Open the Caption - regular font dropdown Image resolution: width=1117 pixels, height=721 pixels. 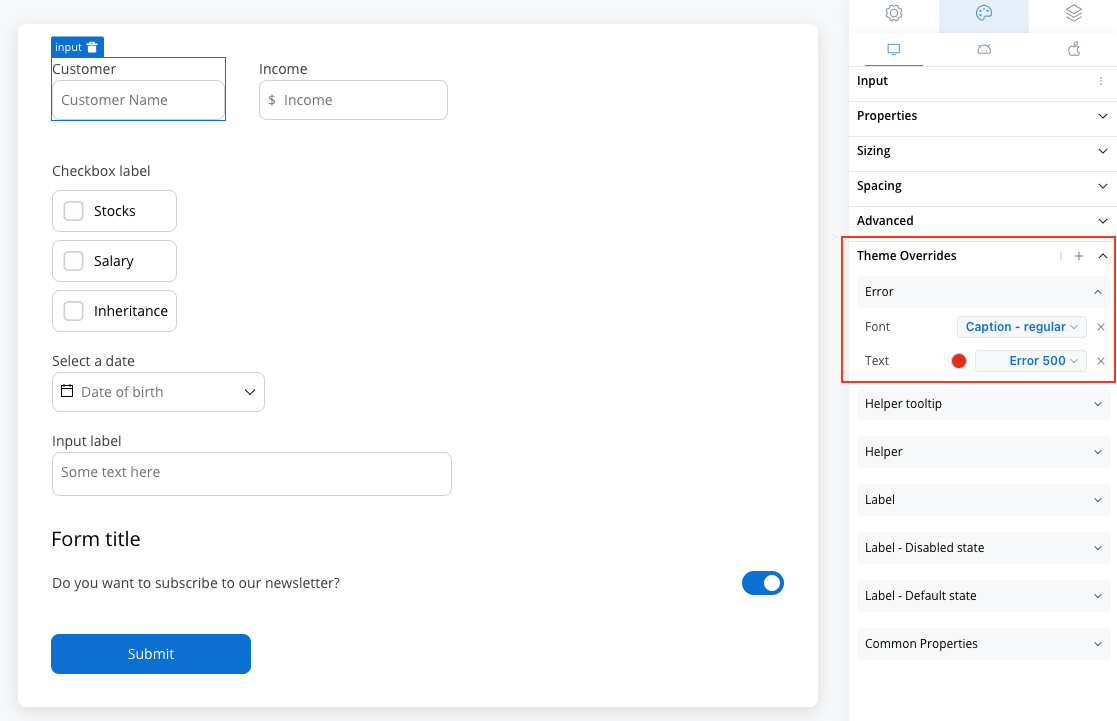click(x=1022, y=327)
